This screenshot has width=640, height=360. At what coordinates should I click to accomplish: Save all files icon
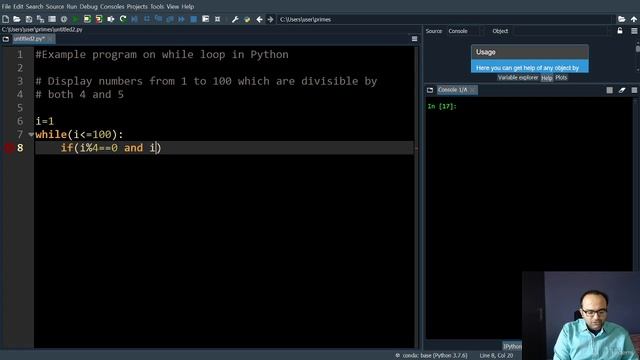40,19
